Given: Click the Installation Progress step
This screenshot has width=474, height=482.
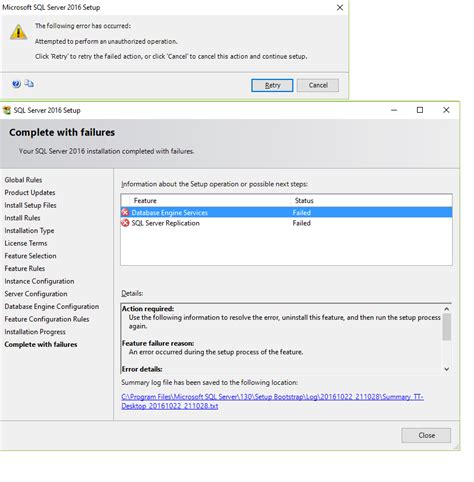Looking at the screenshot, I should pyautogui.click(x=35, y=332).
